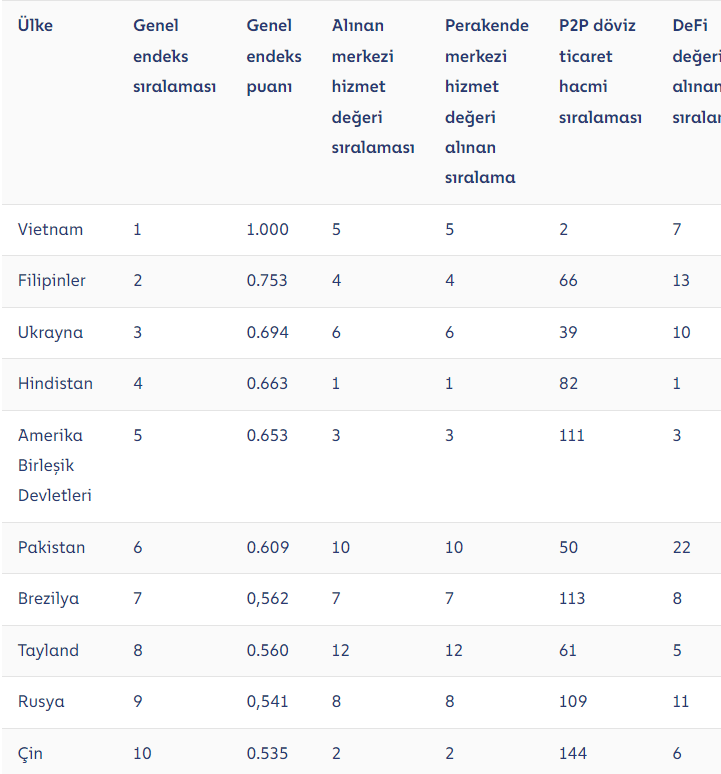Click the Pakistan country cell
The width and height of the screenshot is (721, 774).
pos(51,548)
